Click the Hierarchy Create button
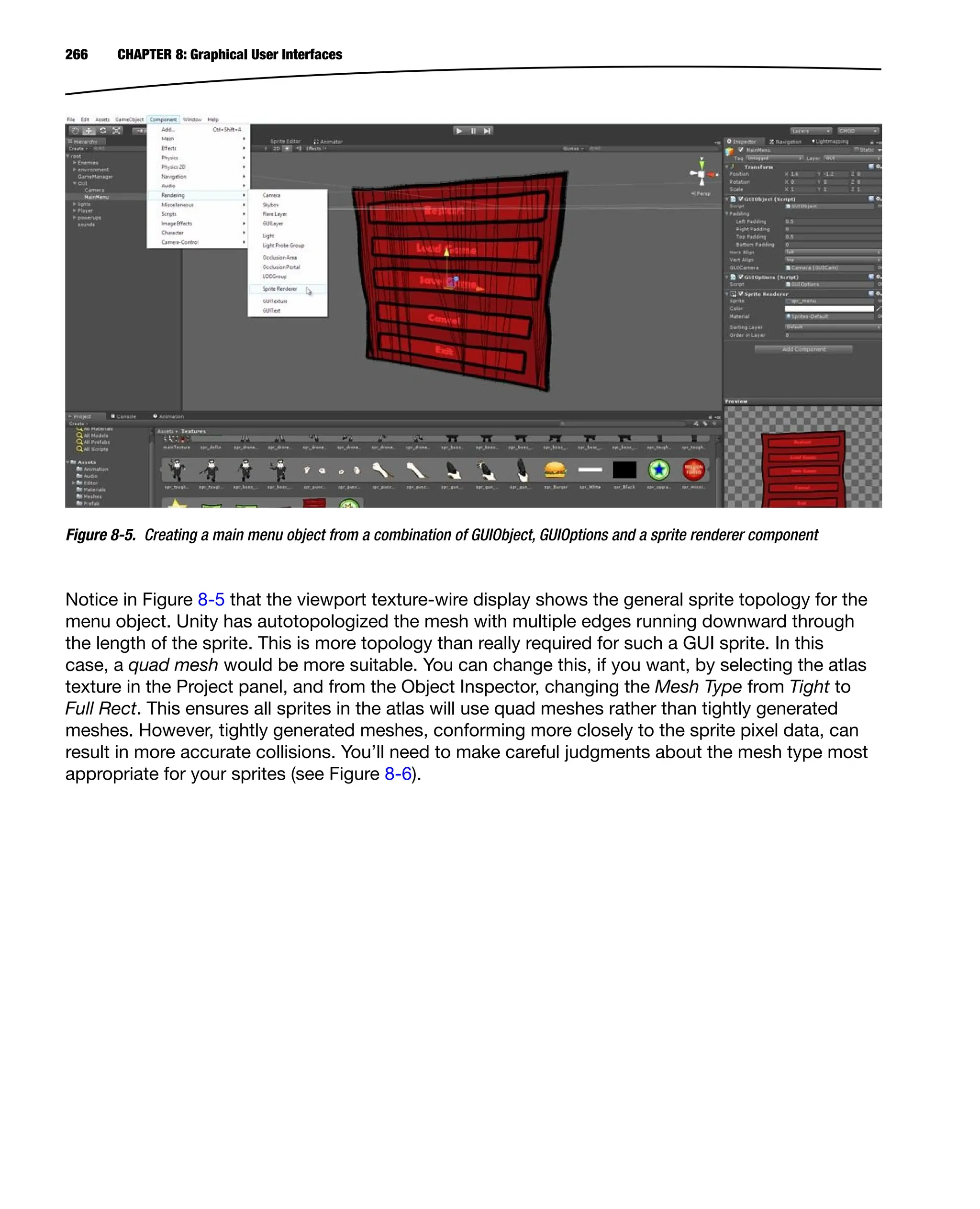The height and width of the screenshot is (1209, 980). [78, 148]
